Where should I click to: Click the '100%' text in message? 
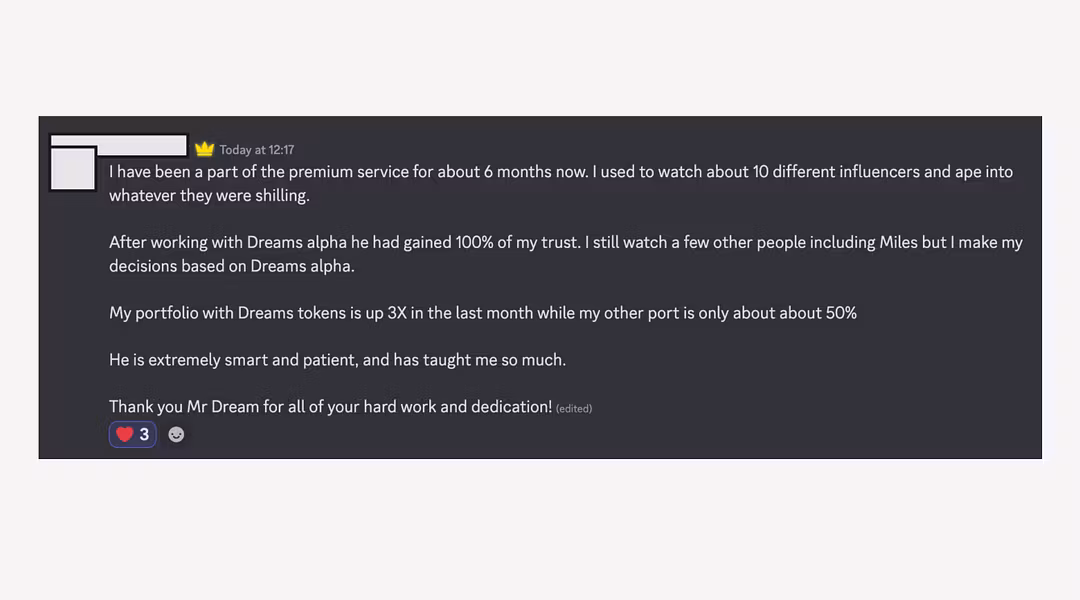(x=474, y=242)
